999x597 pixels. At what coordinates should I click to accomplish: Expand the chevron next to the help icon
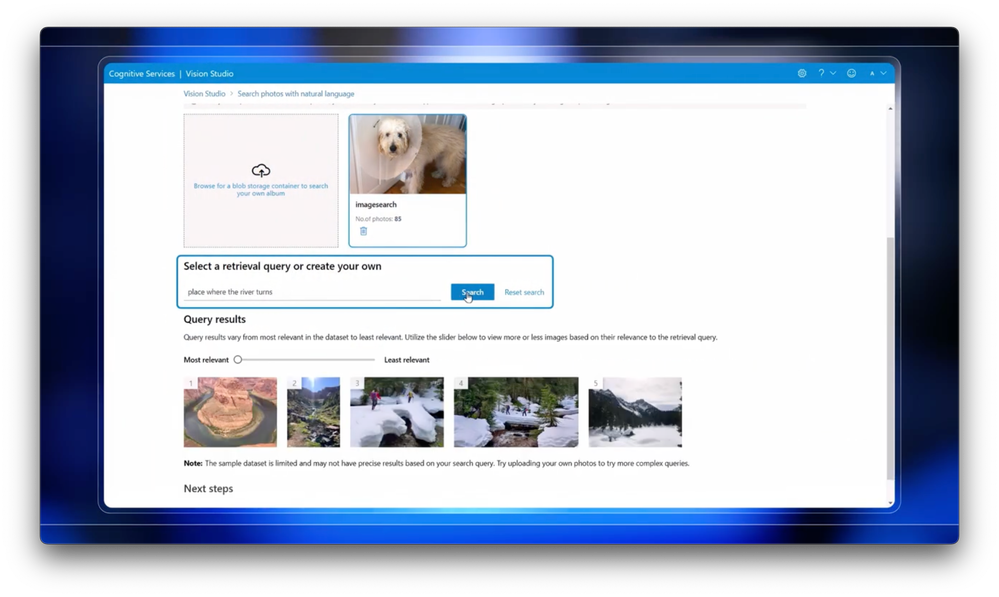[x=833, y=73]
